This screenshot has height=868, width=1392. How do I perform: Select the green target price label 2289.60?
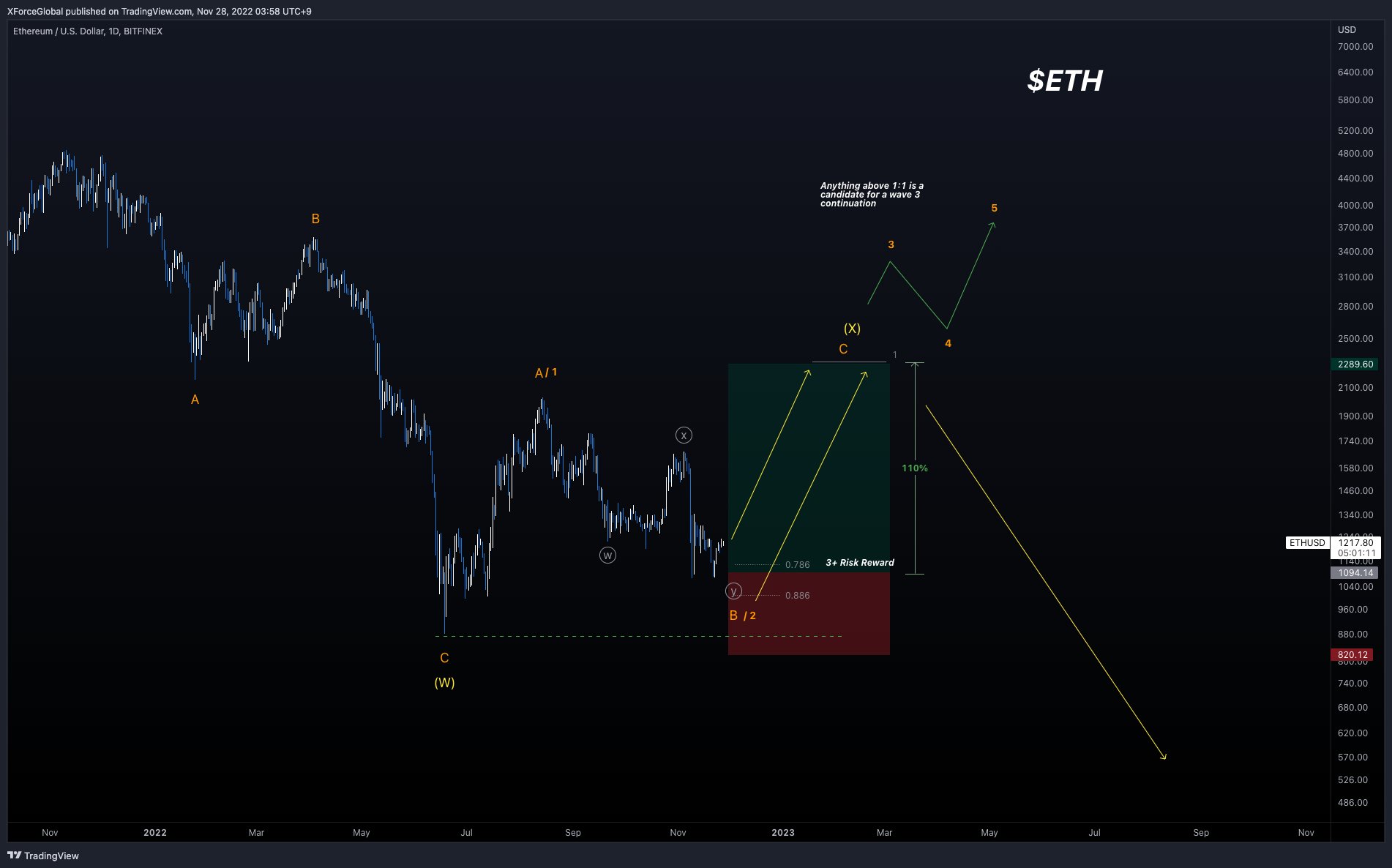[x=1354, y=364]
